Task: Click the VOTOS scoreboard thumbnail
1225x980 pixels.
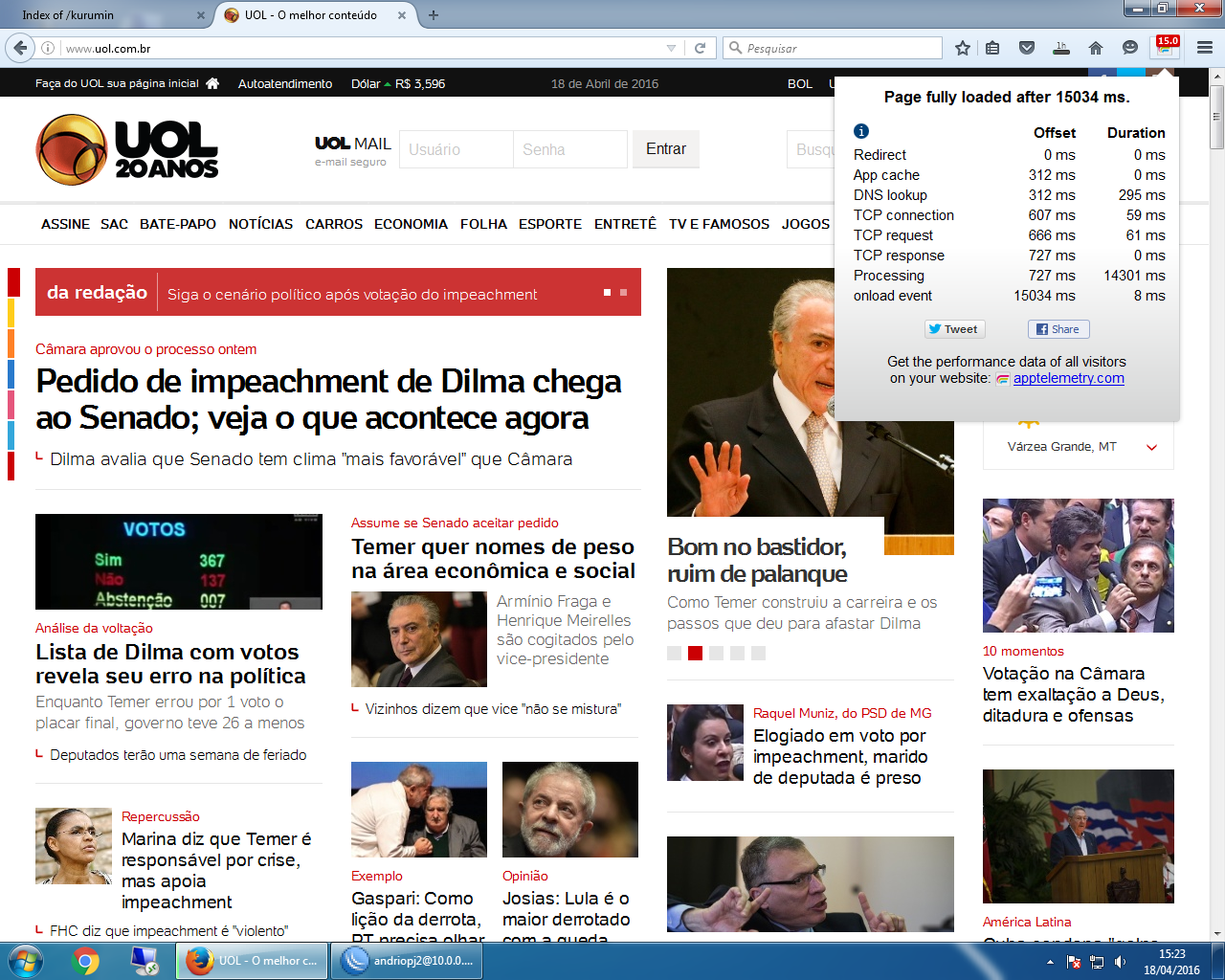Action: click(x=179, y=562)
